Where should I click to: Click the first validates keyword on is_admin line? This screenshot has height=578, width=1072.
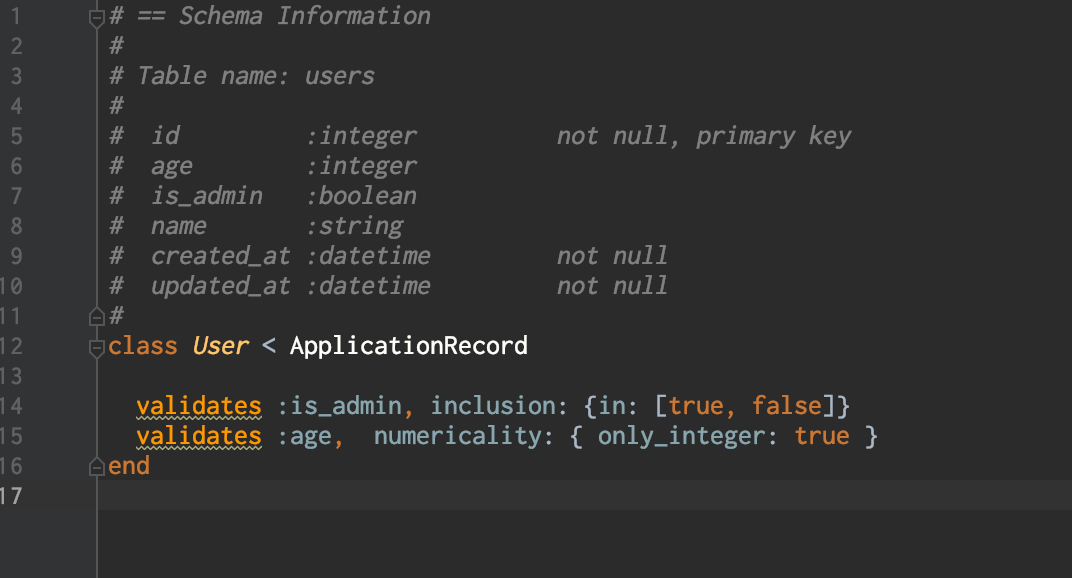[199, 406]
